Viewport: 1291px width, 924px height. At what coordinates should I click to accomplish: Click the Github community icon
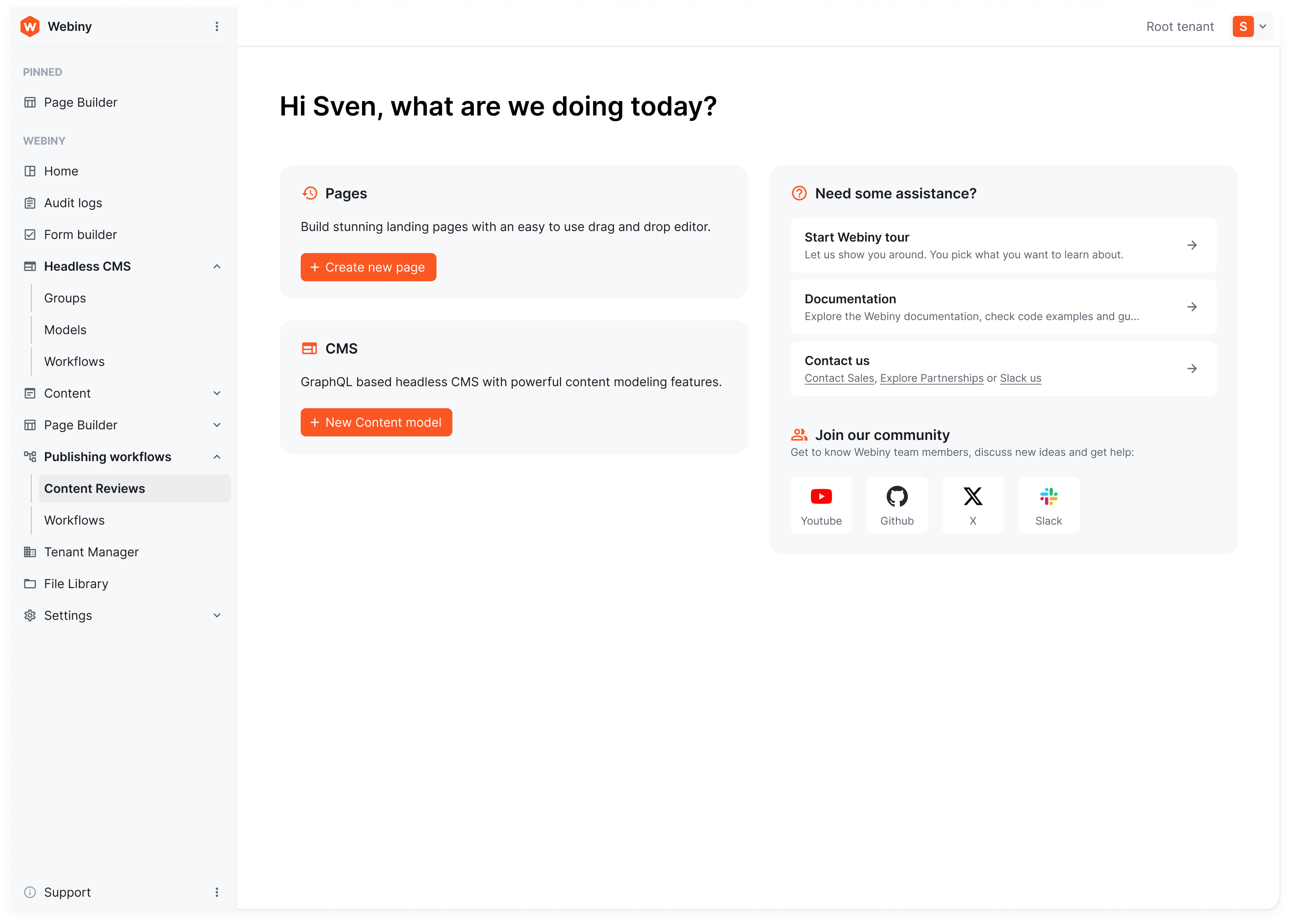point(897,497)
